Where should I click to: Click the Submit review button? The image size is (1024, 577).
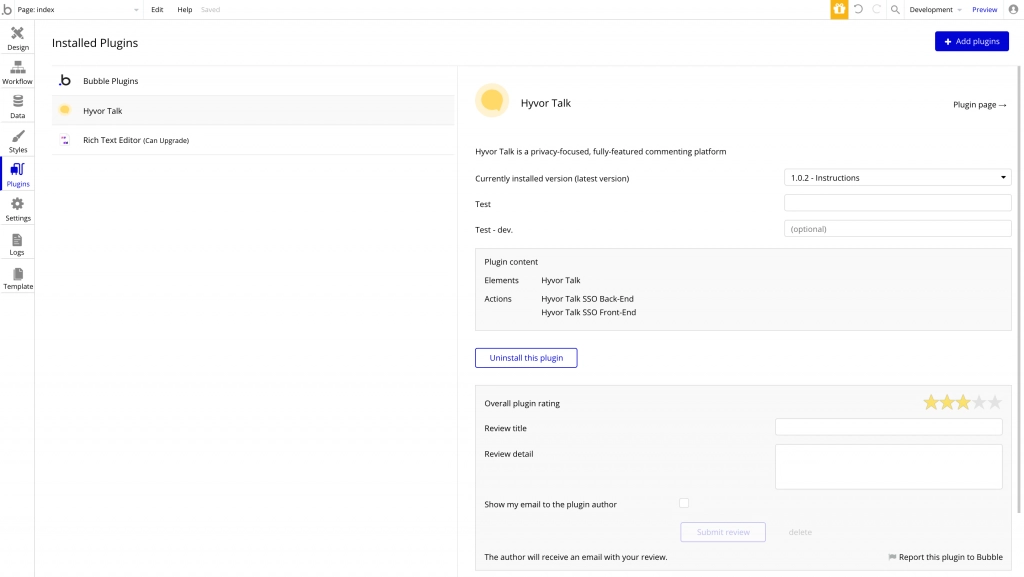[x=723, y=532]
